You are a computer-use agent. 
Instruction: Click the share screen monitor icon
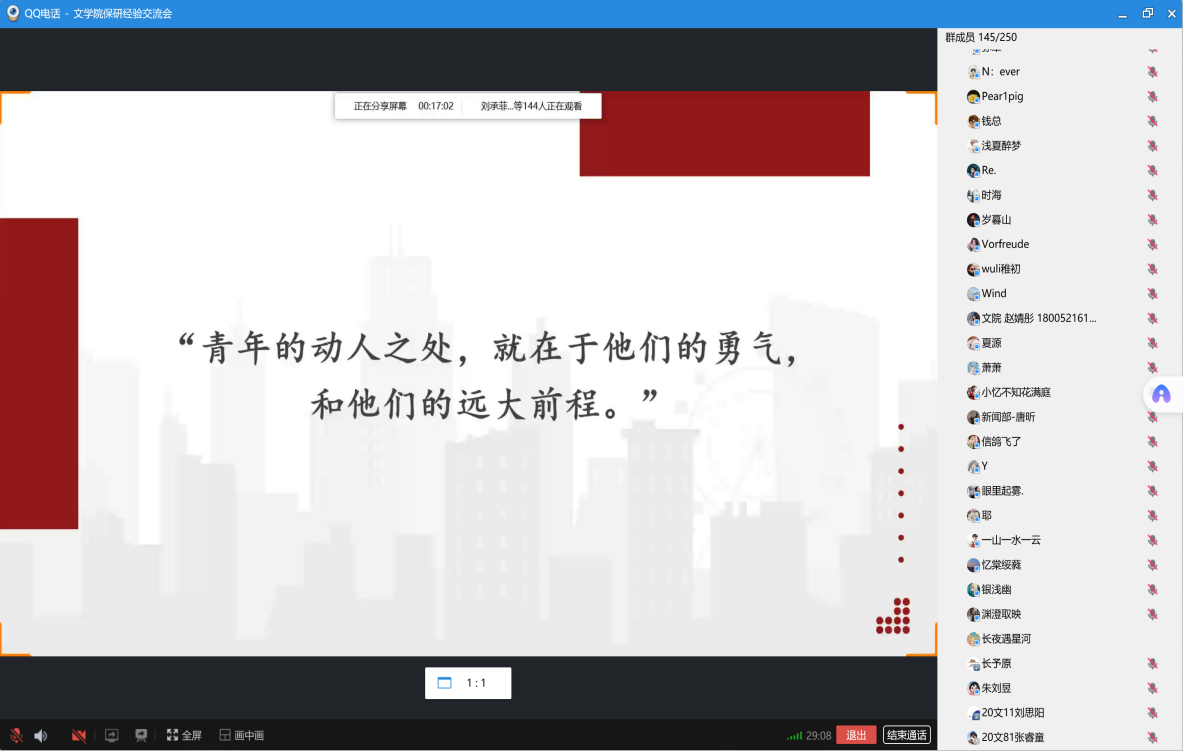click(112, 736)
